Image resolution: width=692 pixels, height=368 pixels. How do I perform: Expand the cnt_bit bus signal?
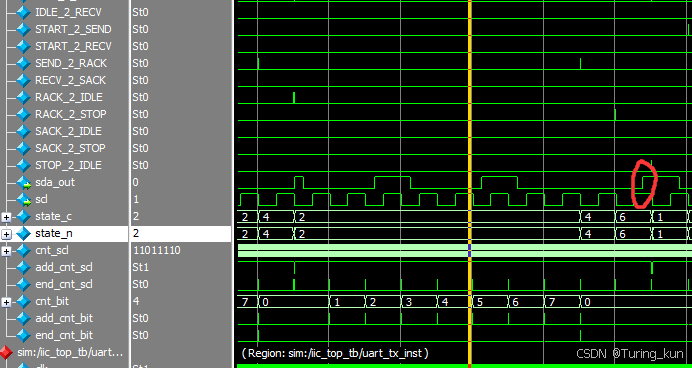6,302
